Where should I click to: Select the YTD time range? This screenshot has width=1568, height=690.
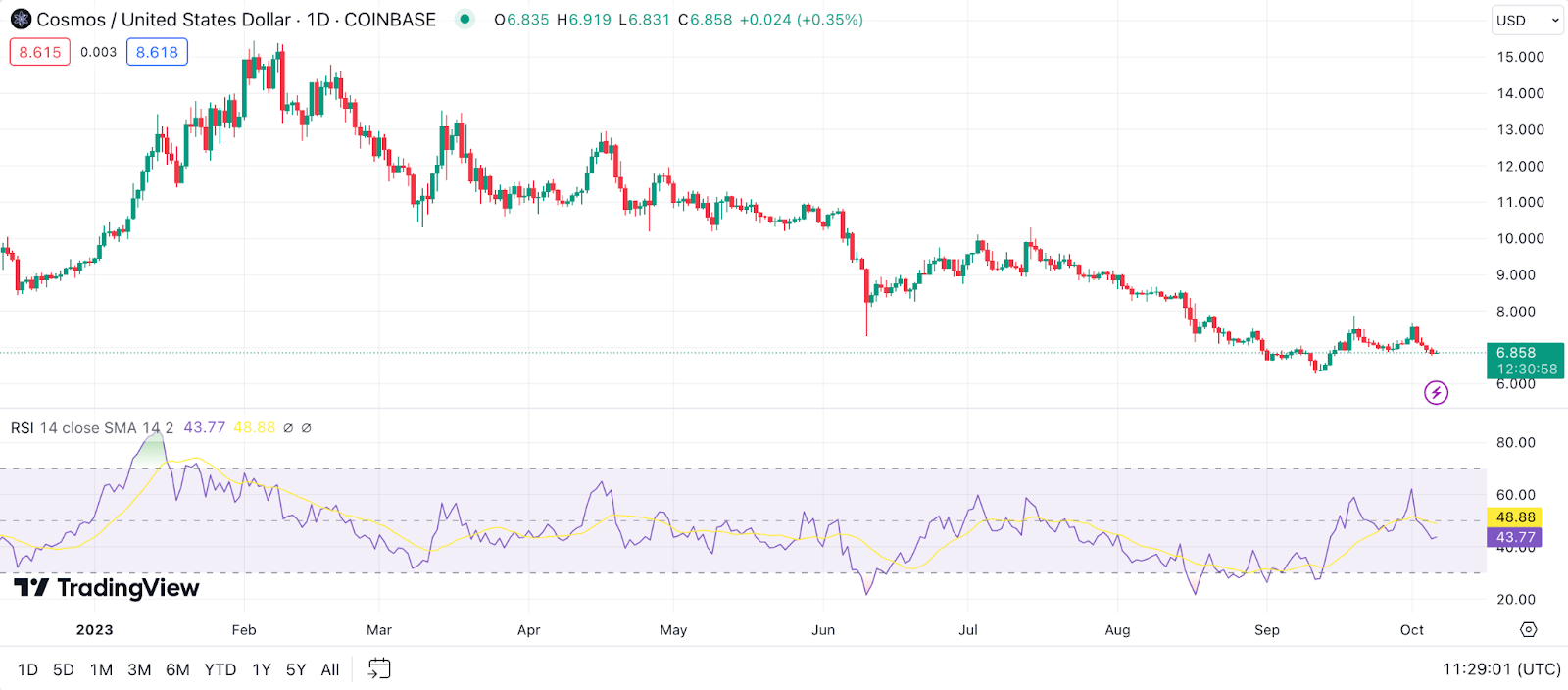point(220,669)
